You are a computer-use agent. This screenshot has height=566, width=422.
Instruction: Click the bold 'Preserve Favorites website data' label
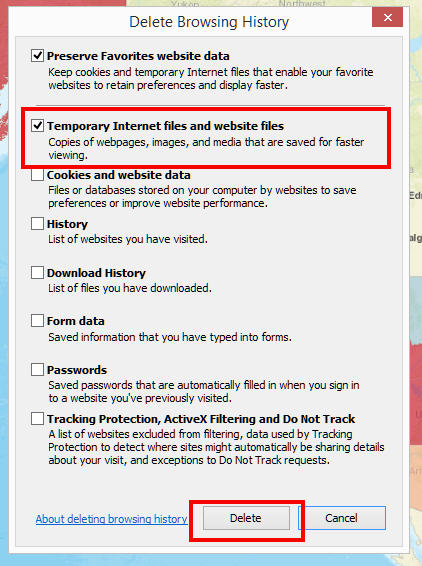(138, 56)
